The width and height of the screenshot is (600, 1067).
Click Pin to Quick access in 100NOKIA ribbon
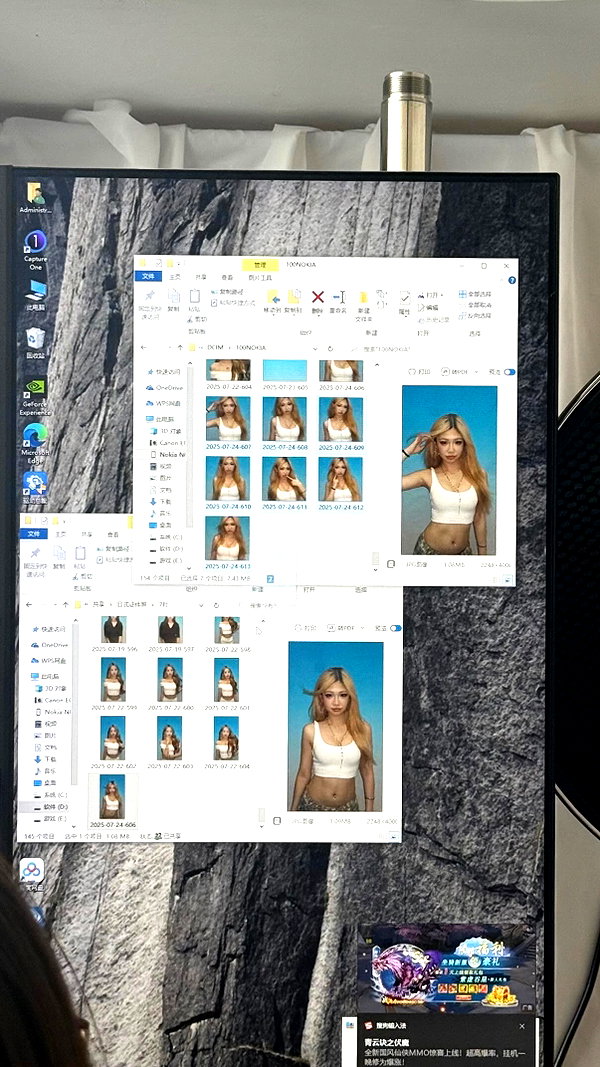[x=149, y=303]
